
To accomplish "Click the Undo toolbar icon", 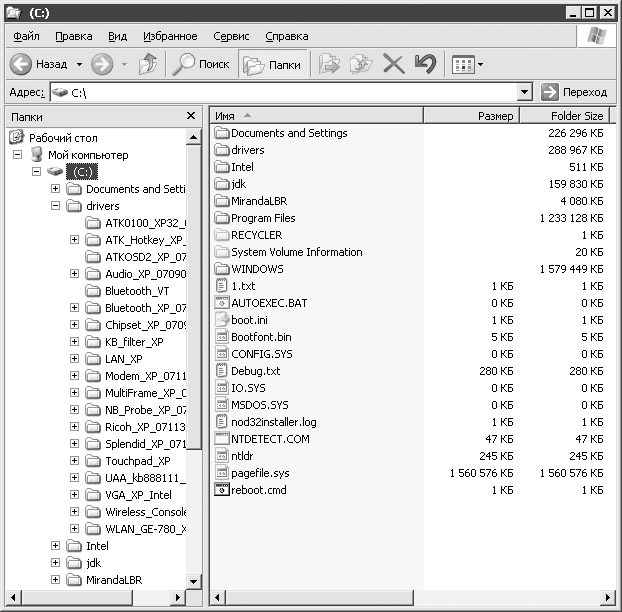I will 425,64.
